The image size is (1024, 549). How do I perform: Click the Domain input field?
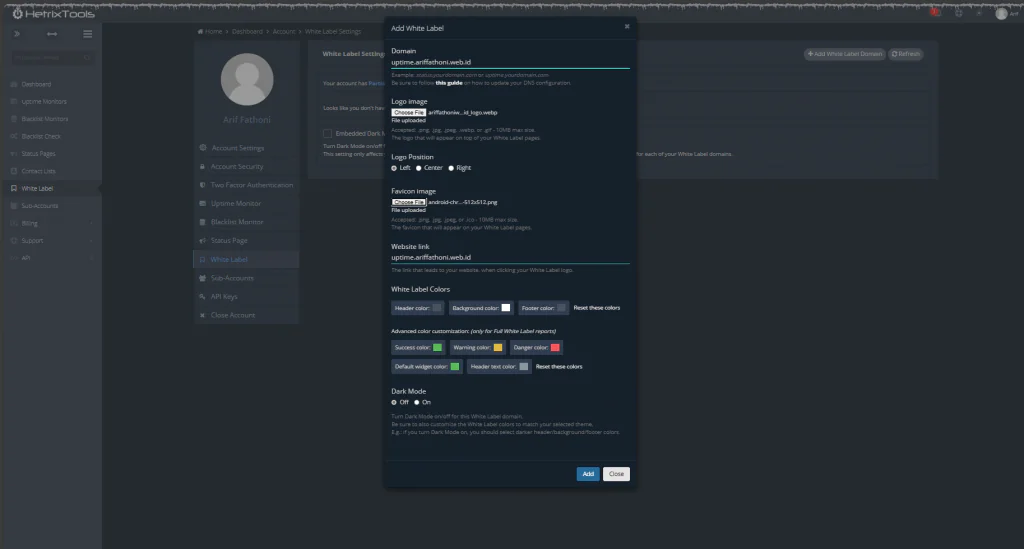tap(510, 63)
